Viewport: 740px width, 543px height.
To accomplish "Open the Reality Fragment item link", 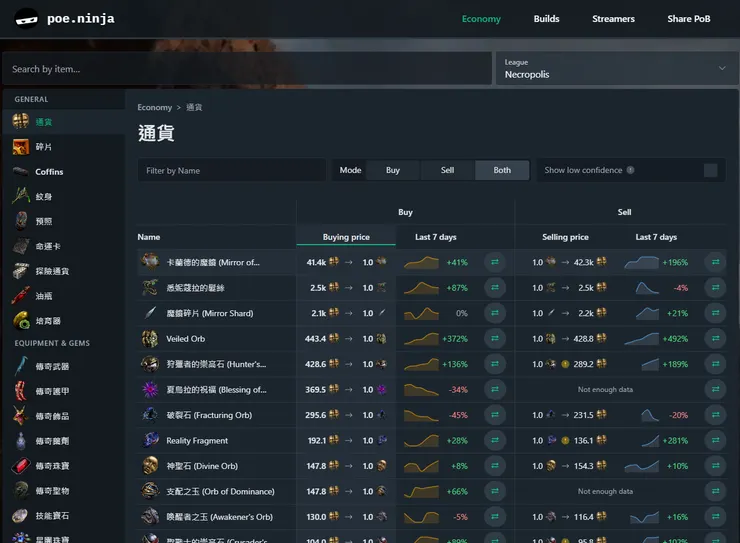I will [197, 441].
